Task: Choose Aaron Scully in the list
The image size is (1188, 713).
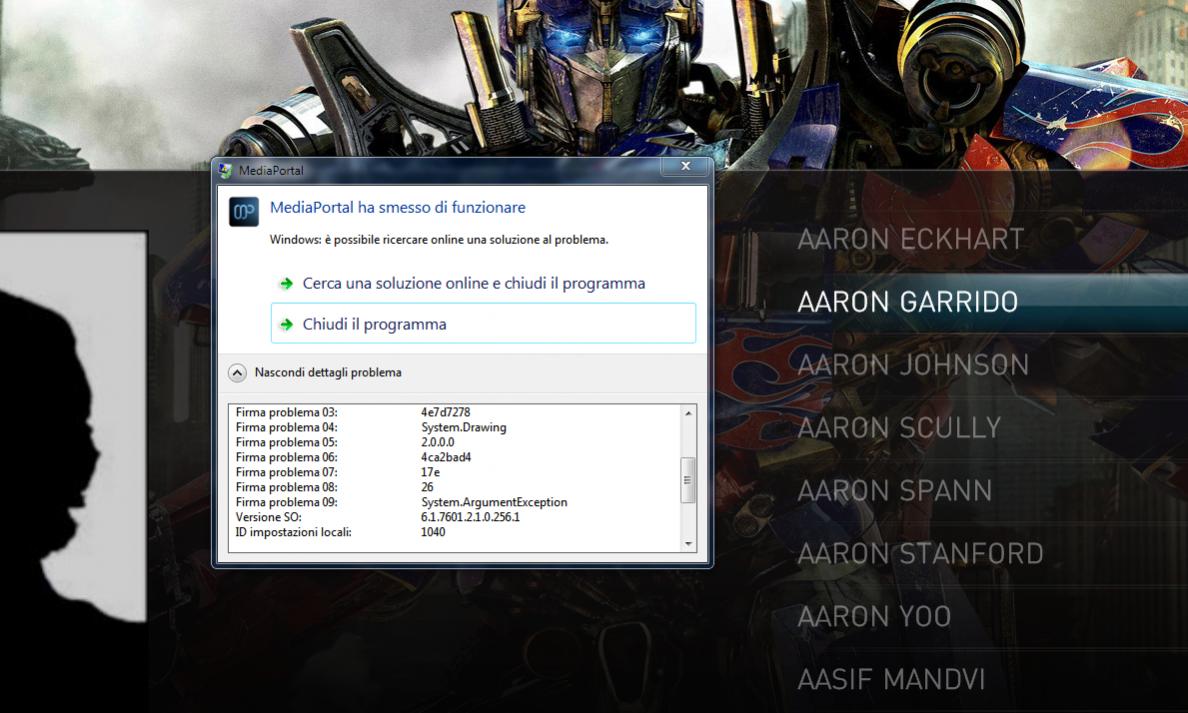Action: pyautogui.click(x=898, y=428)
